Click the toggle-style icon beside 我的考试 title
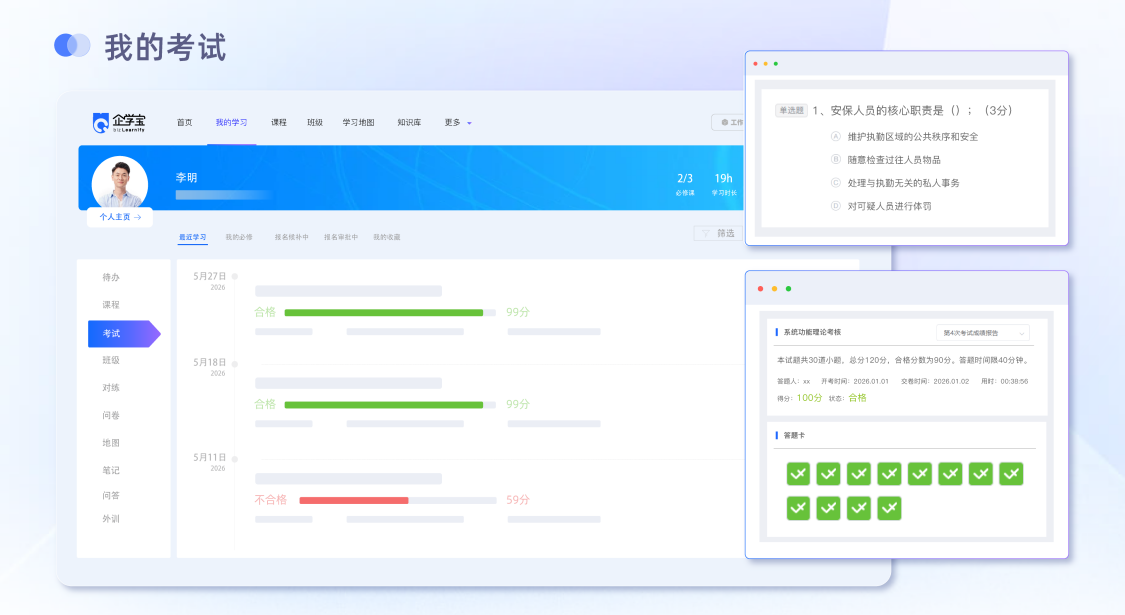Viewport: 1125px width, 615px height. [x=72, y=45]
